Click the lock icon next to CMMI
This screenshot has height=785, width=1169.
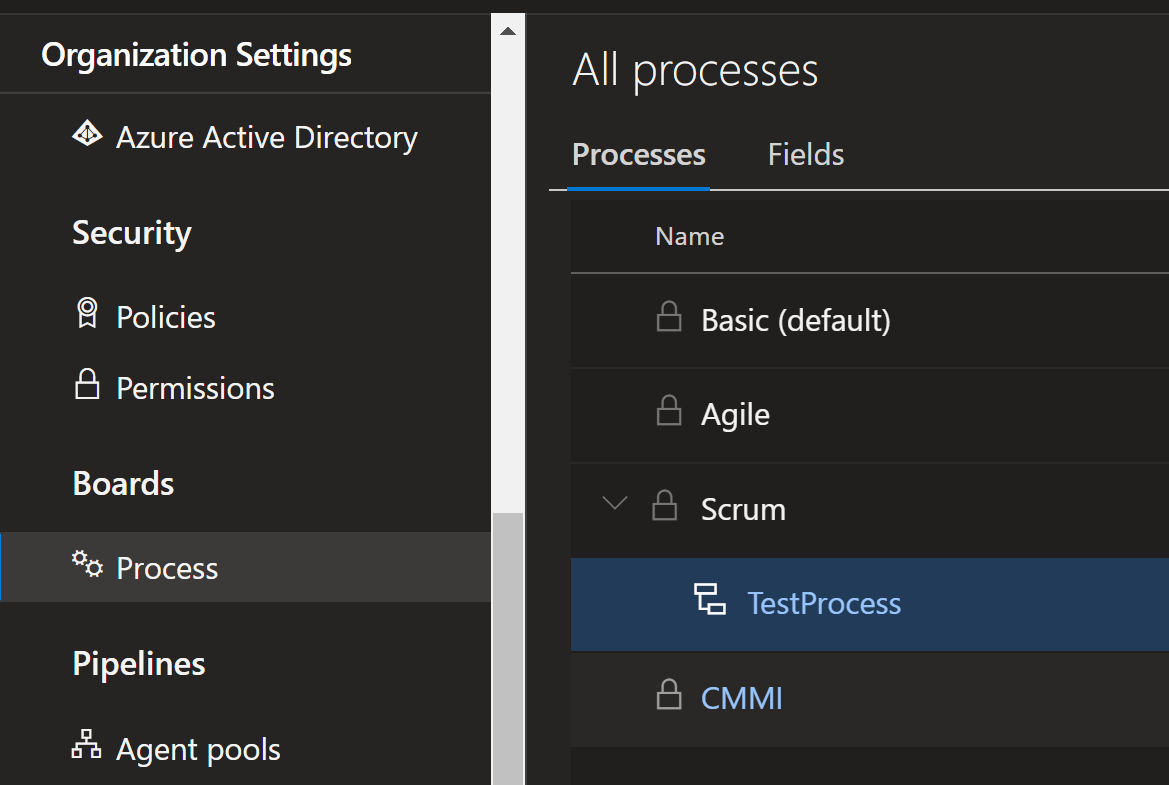668,695
